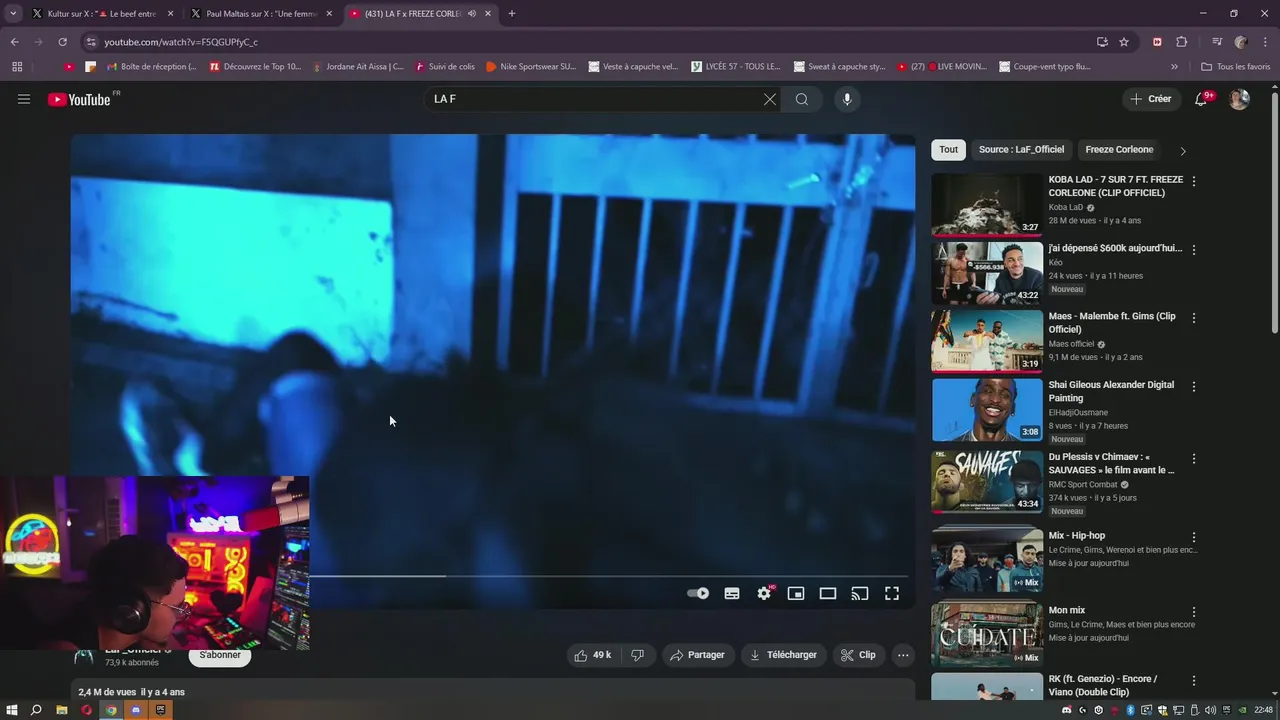Open options for Shai Gileous Alexander video
Viewport: 1280px width, 720px height.
coord(1193,386)
